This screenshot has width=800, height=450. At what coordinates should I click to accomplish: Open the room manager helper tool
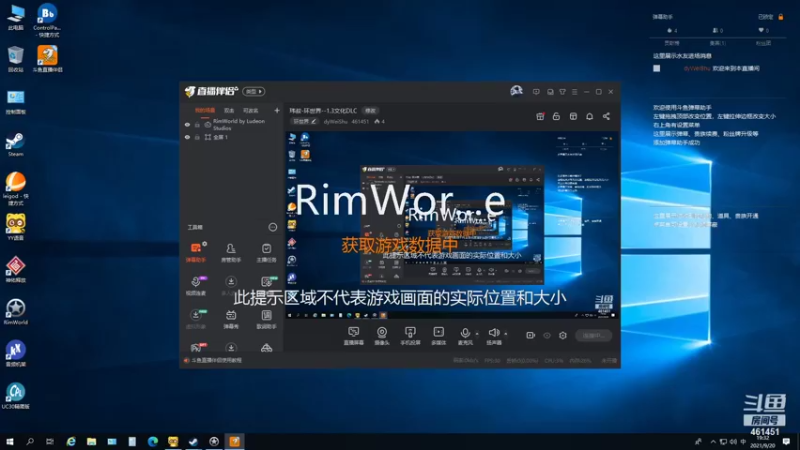(231, 252)
